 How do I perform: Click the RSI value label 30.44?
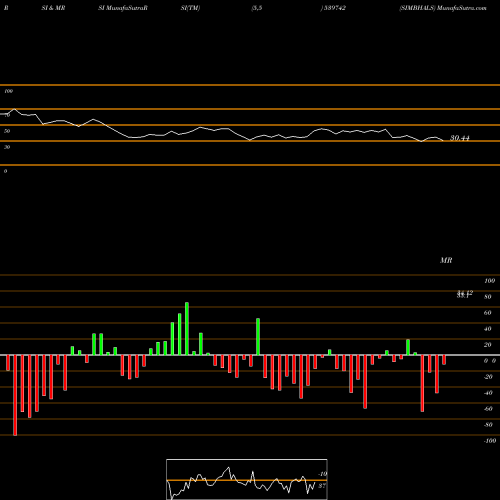pos(460,138)
